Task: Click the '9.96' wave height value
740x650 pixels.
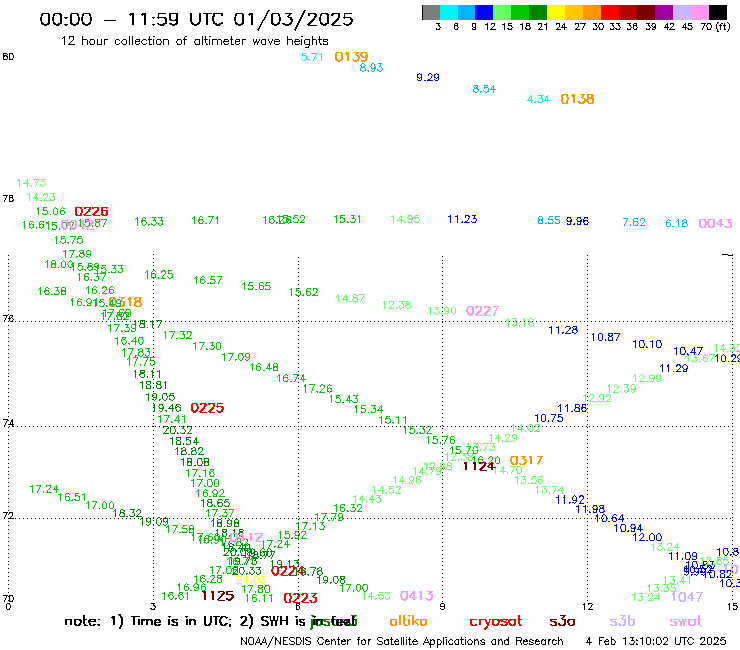Action: [x=577, y=221]
